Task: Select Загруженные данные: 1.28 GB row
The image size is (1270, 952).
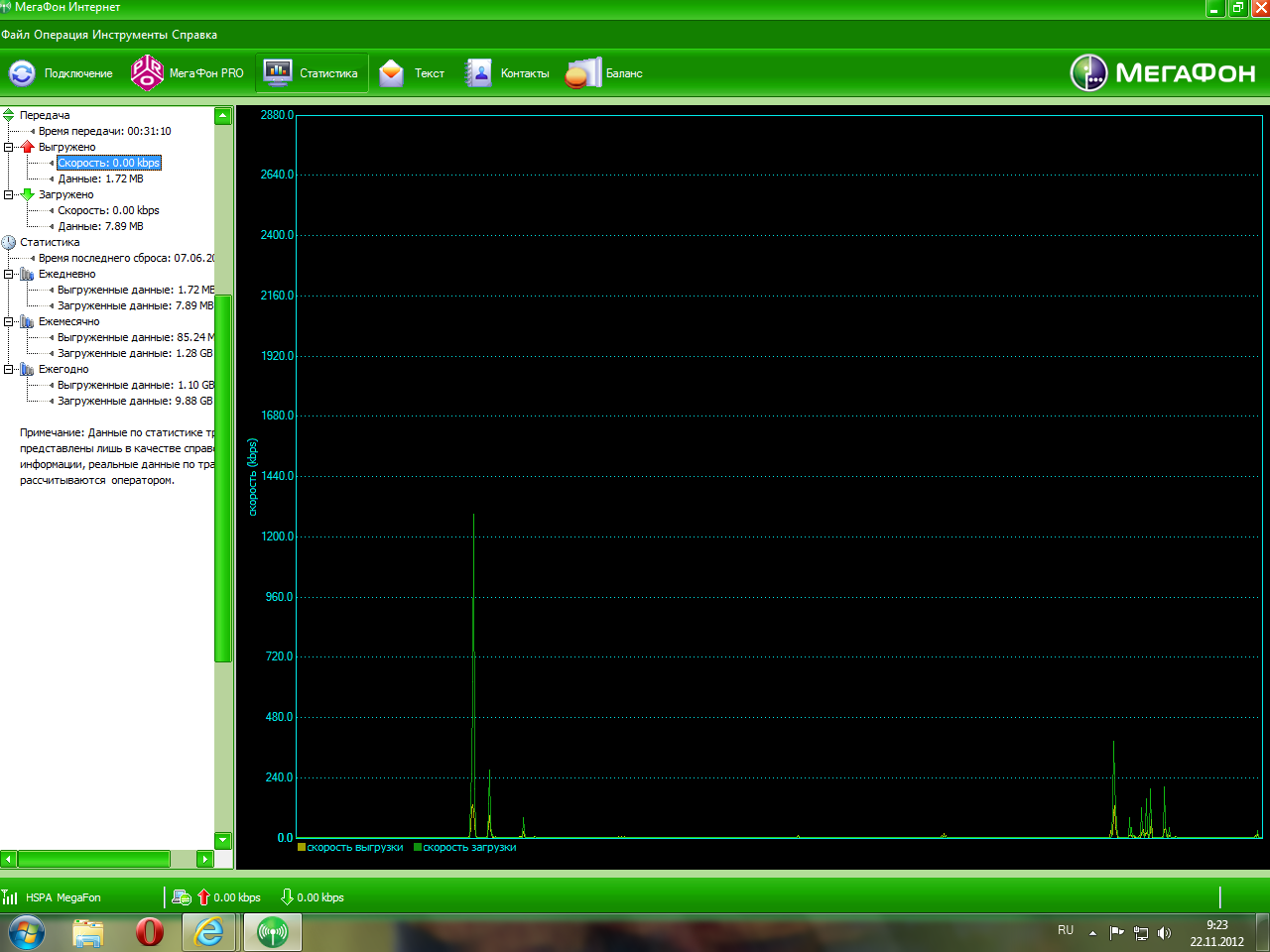Action: click(x=135, y=353)
